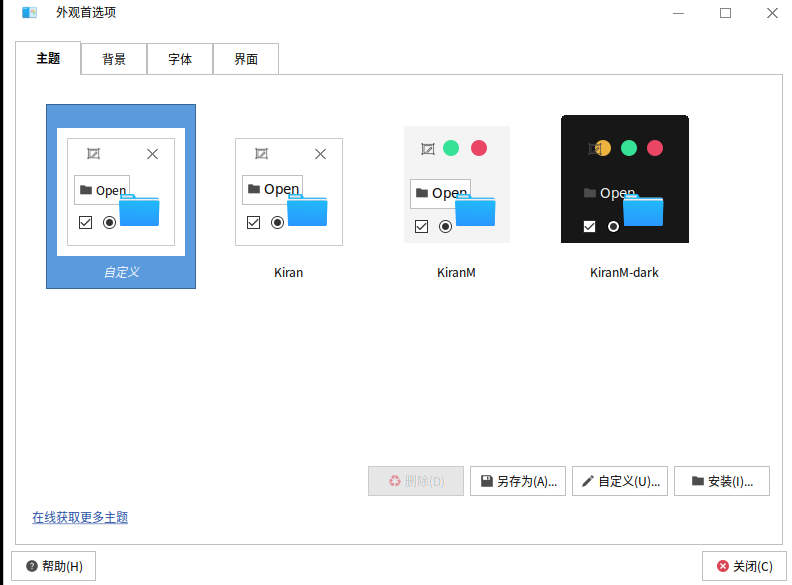Click the recycle icon on 删除 button
This screenshot has width=792, height=585.
tap(394, 481)
